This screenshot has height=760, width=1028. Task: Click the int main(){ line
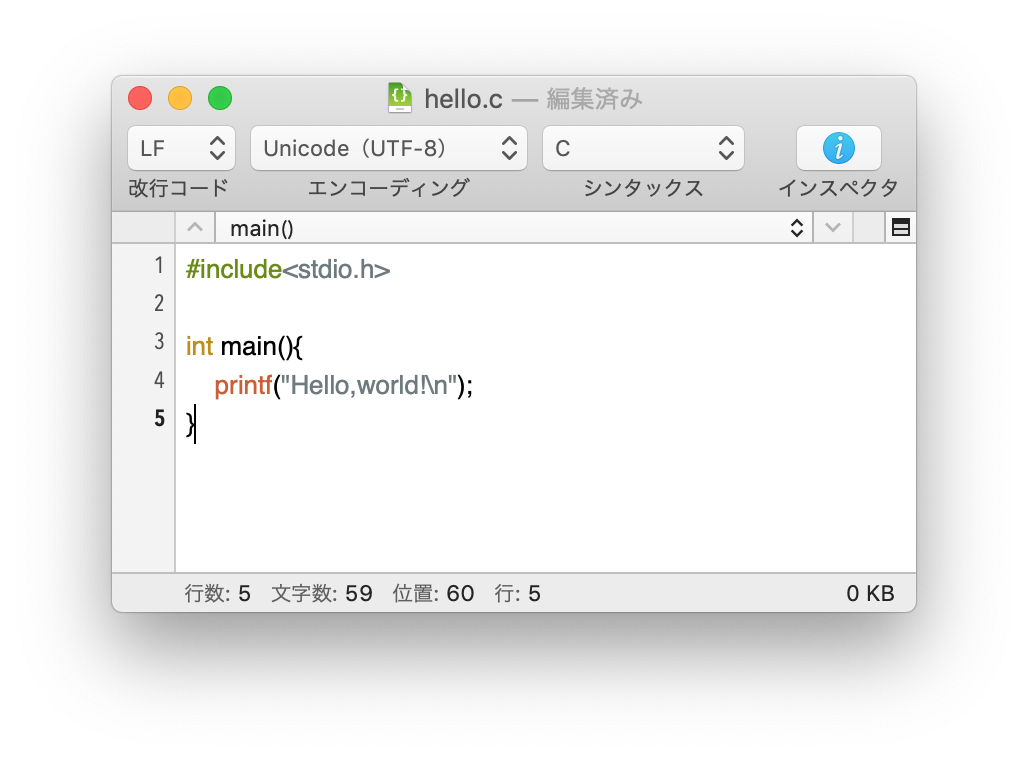(244, 346)
